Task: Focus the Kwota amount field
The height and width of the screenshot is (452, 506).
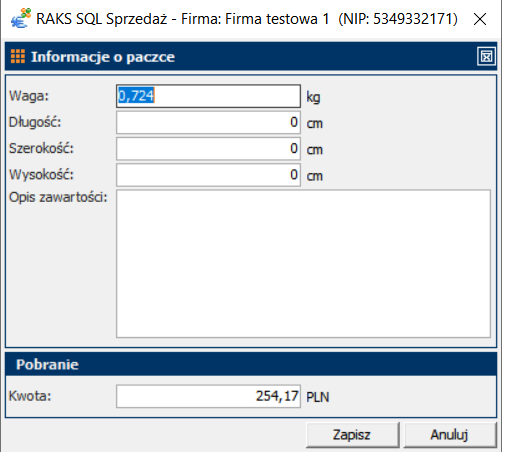Action: click(x=208, y=396)
